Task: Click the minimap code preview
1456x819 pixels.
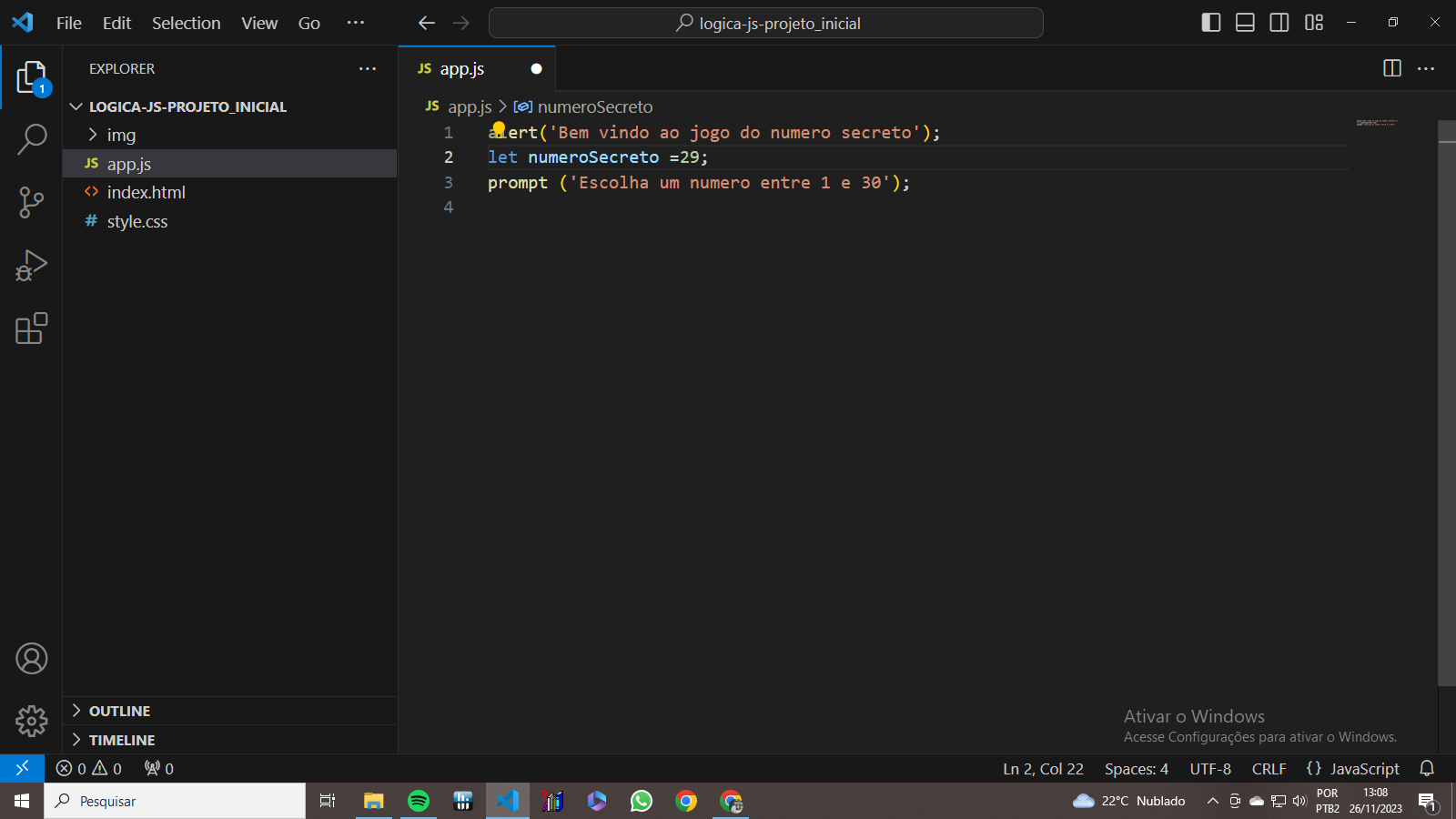Action: [x=1377, y=122]
